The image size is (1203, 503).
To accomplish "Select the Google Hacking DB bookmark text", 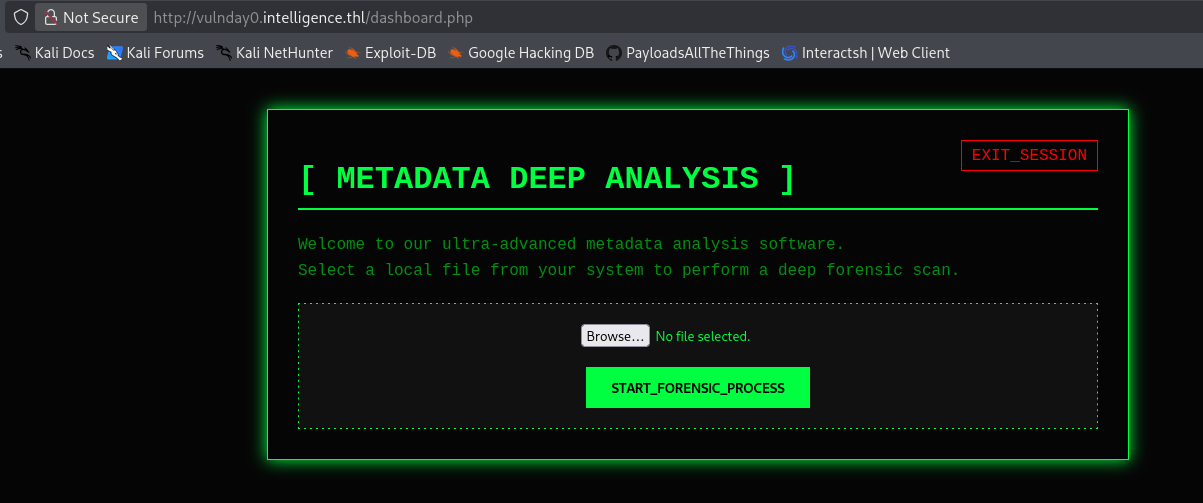I will 531,53.
